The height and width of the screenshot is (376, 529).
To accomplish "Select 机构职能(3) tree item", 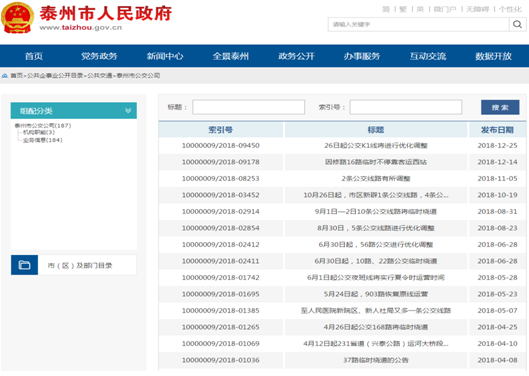I will pyautogui.click(x=39, y=132).
